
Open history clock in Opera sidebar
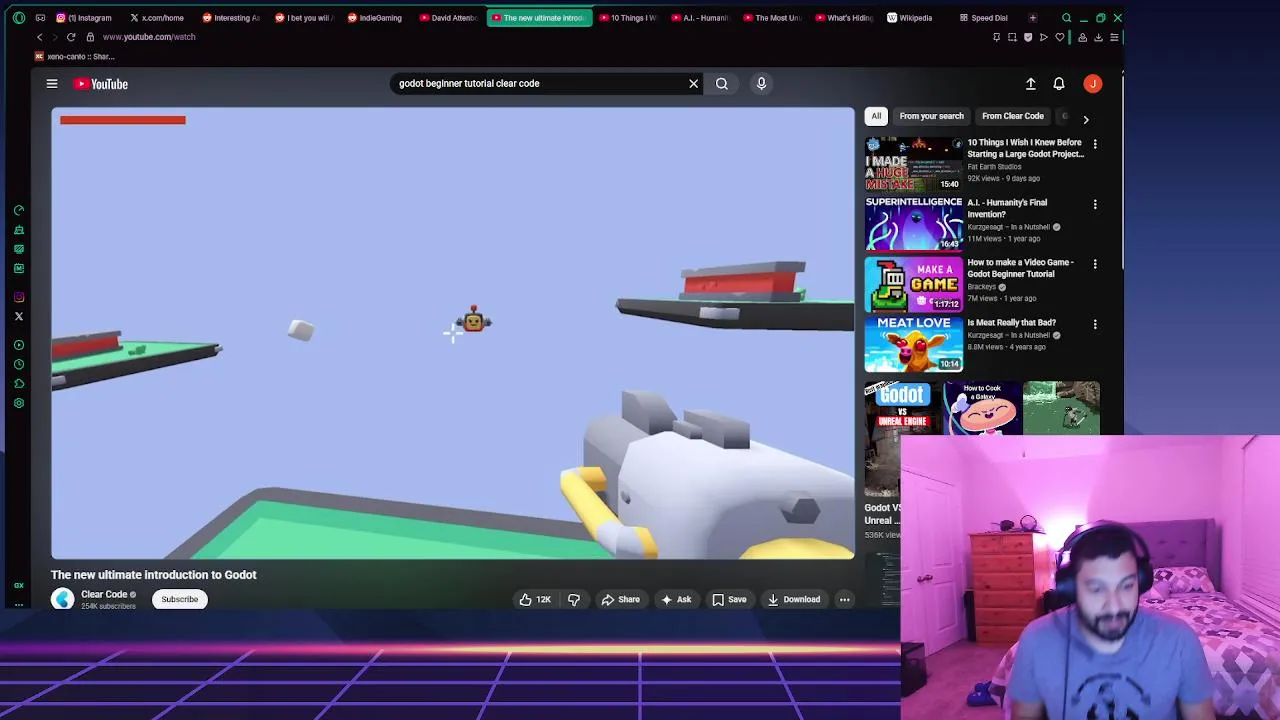[19, 364]
